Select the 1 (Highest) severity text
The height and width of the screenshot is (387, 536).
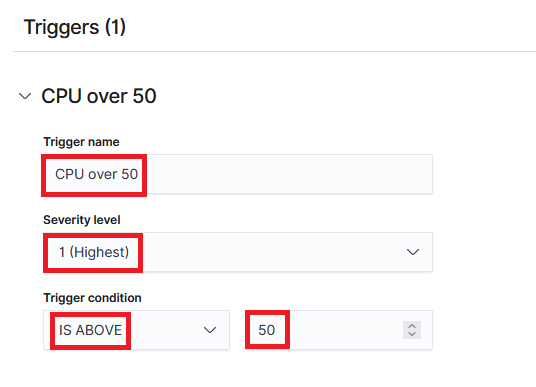94,252
